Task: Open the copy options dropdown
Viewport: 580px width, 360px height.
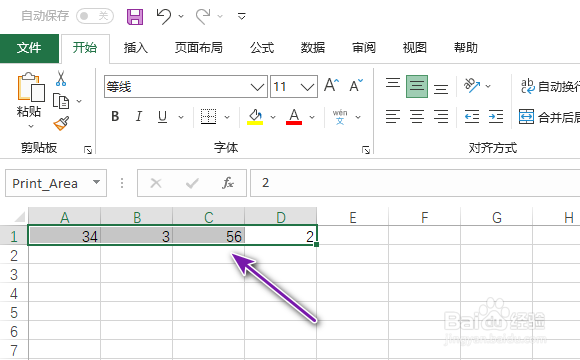Action: [79, 101]
